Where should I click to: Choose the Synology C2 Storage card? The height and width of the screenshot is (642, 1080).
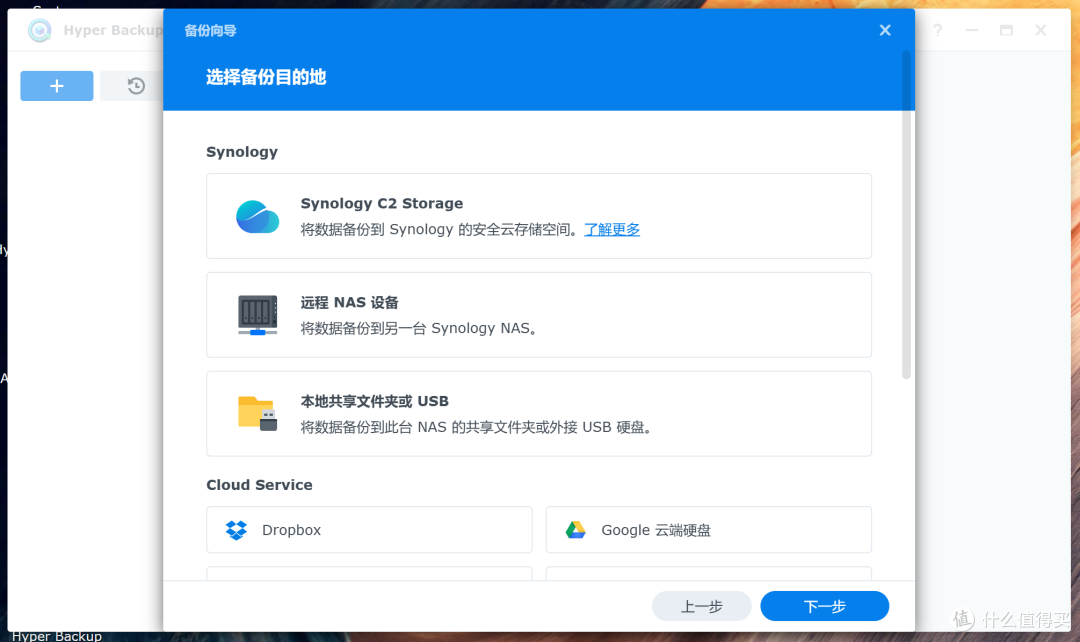click(539, 216)
